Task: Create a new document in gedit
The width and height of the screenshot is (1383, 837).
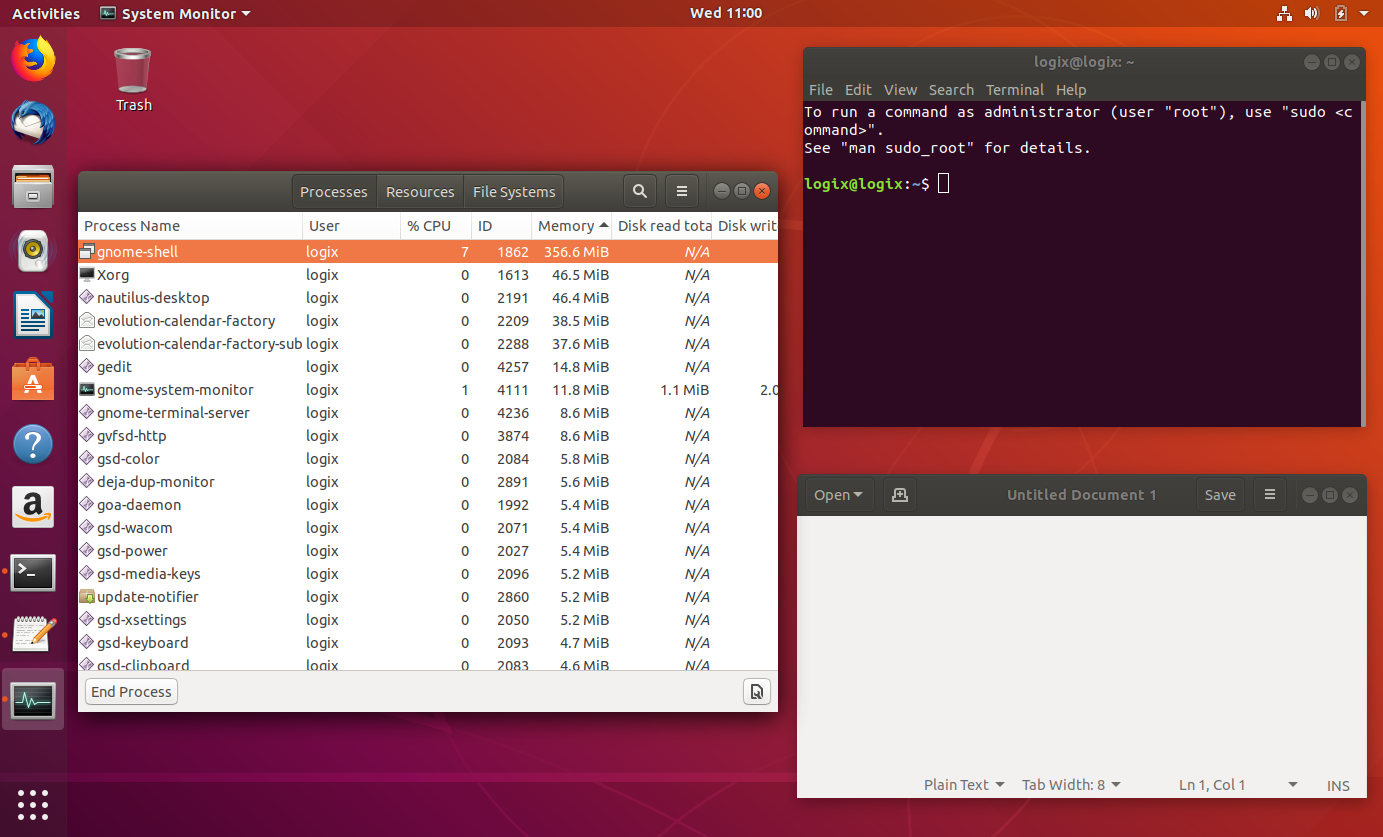Action: tap(898, 494)
